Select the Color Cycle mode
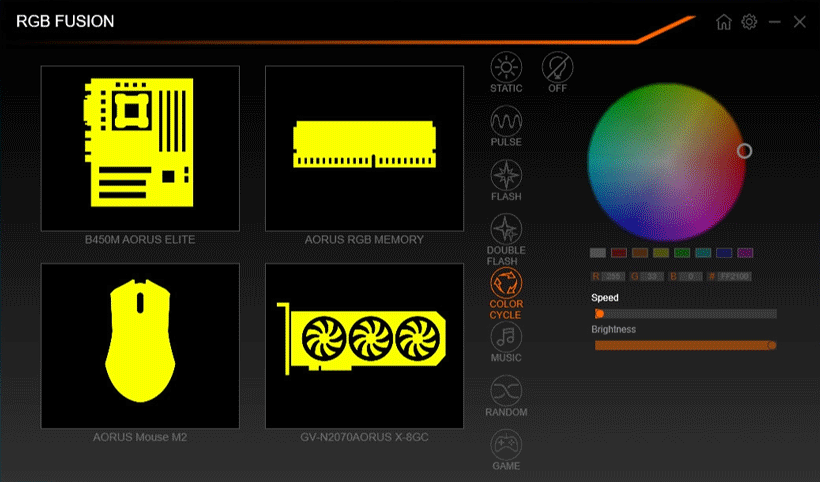Image resolution: width=820 pixels, height=482 pixels. [x=506, y=293]
